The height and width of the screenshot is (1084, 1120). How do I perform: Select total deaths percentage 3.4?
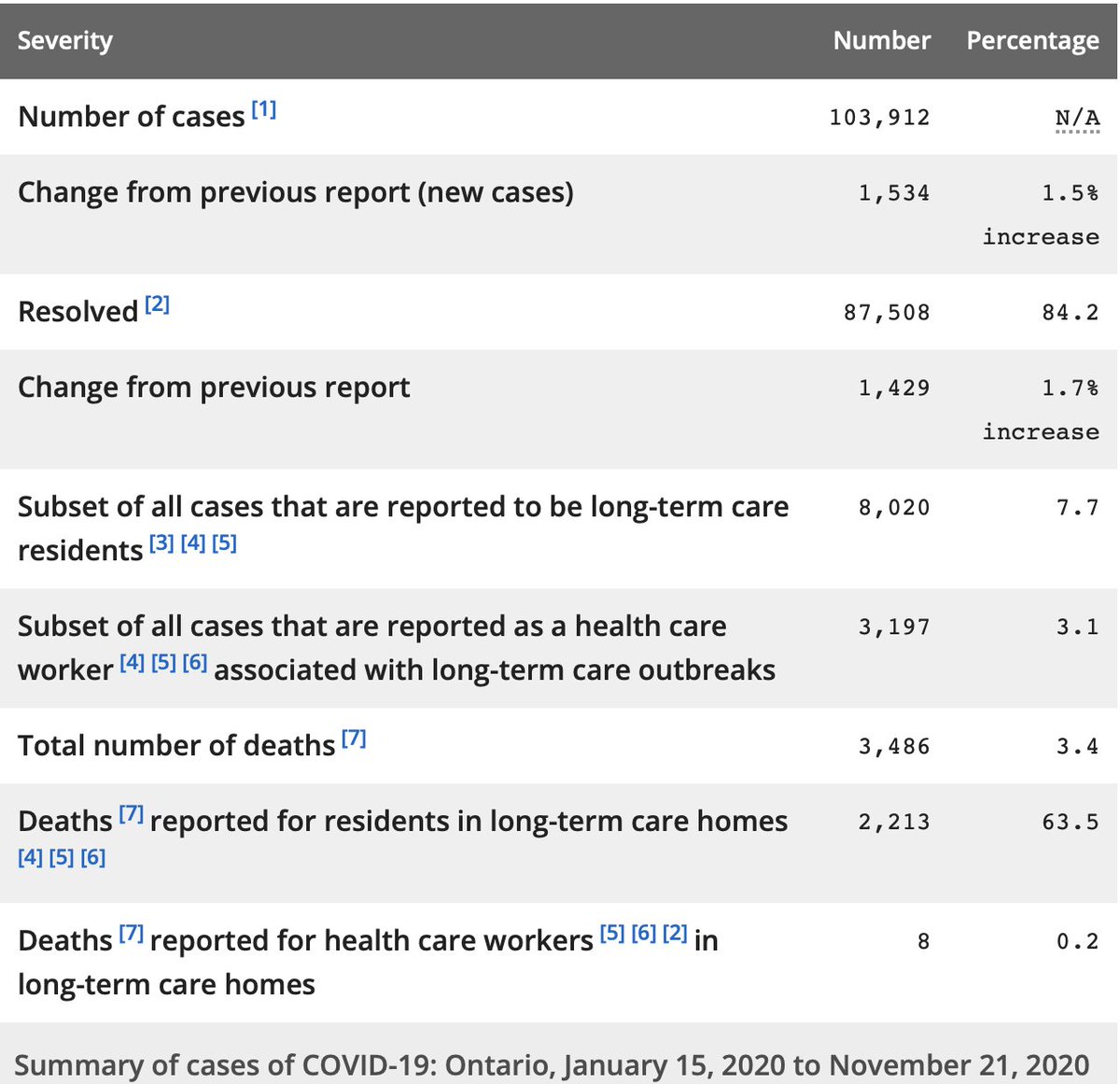point(1078,747)
